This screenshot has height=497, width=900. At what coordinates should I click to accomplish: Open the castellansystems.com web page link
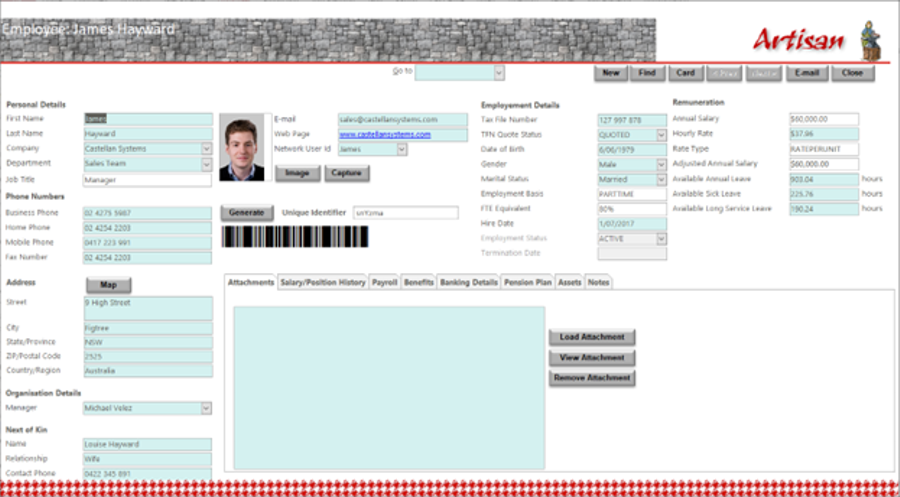(385, 135)
